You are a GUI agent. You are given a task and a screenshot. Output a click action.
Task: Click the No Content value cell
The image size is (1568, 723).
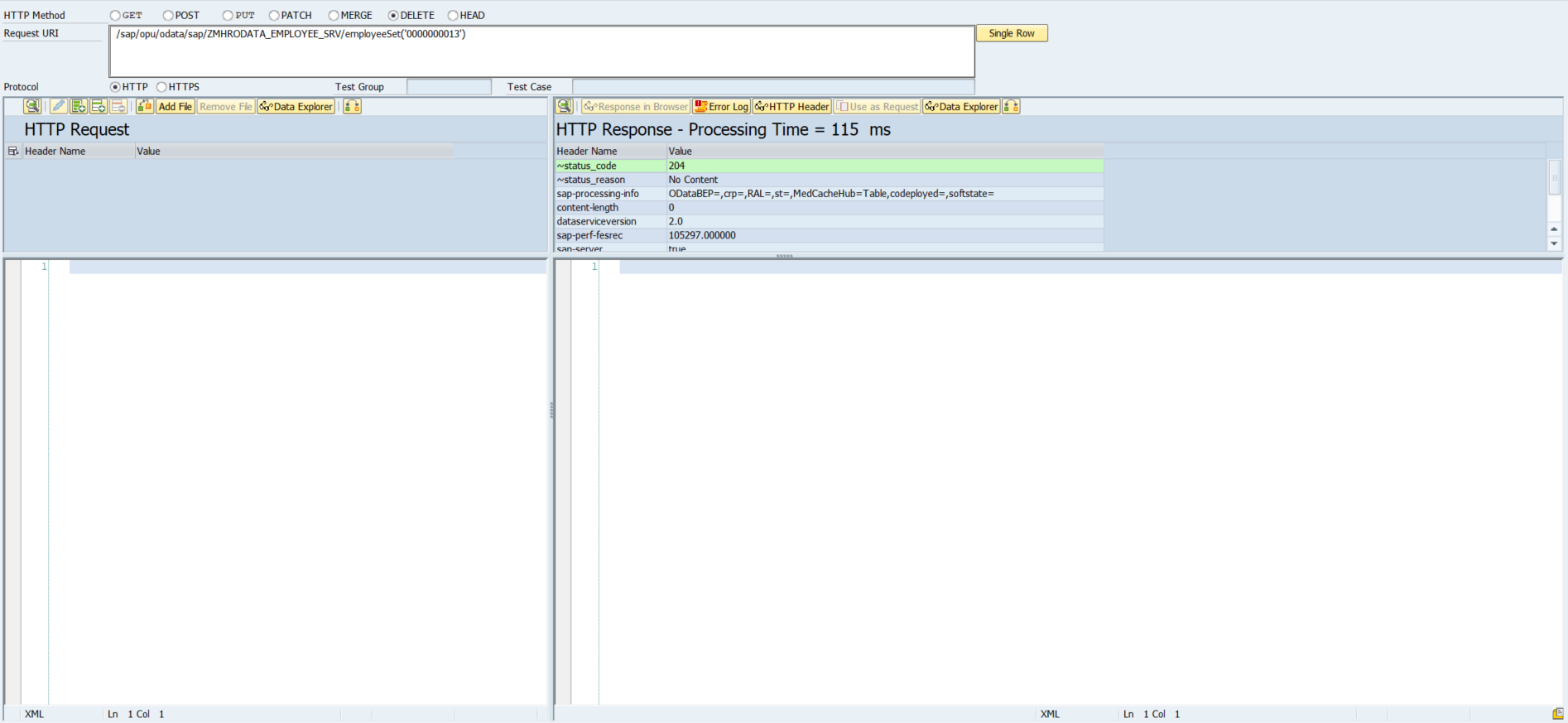(x=885, y=180)
